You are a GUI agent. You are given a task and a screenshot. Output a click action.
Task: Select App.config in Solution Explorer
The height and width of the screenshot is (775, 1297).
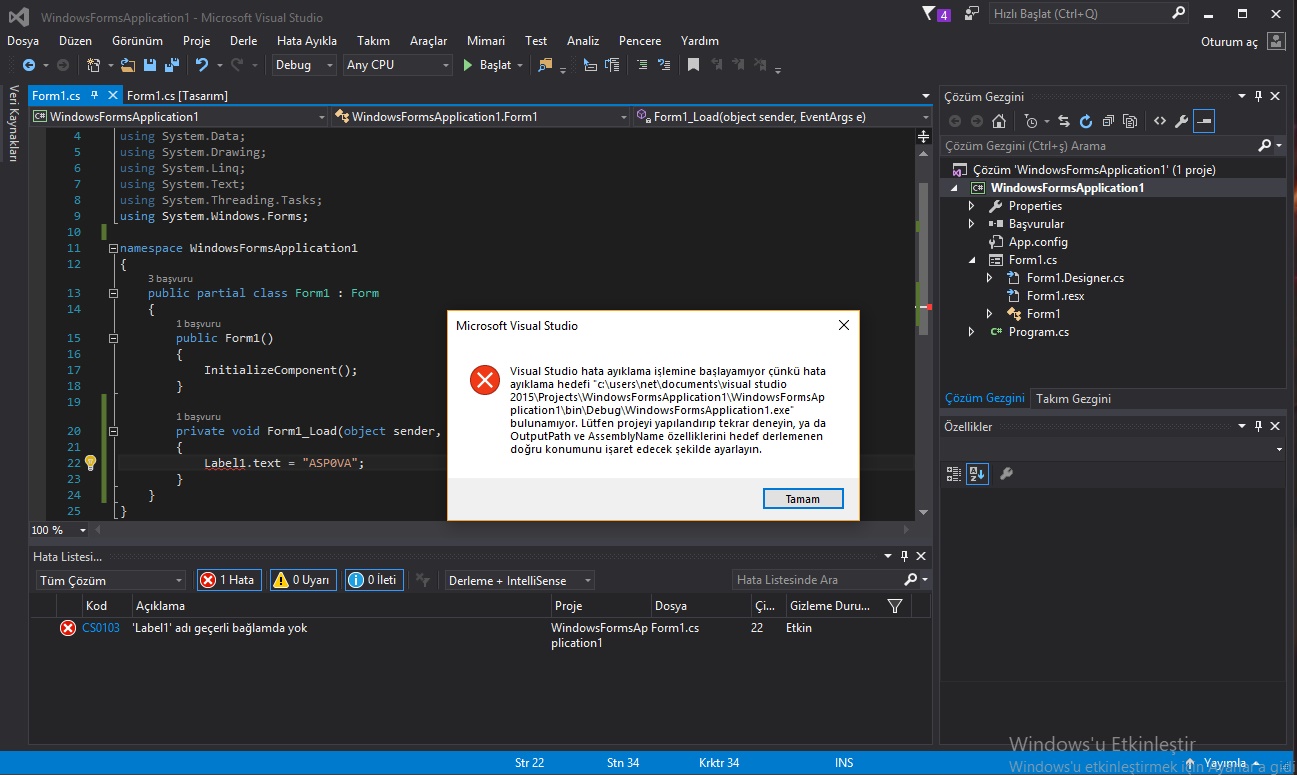1038,242
